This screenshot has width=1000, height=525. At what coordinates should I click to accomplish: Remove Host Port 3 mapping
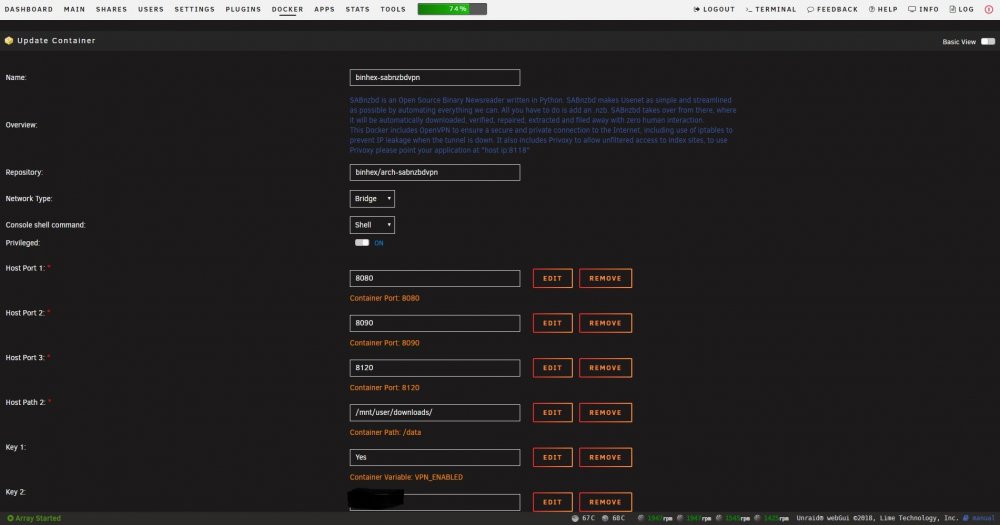point(605,367)
